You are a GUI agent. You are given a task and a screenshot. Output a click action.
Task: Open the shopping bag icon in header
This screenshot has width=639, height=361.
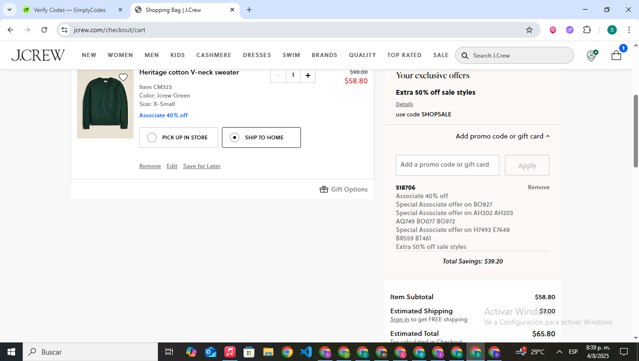(x=616, y=55)
